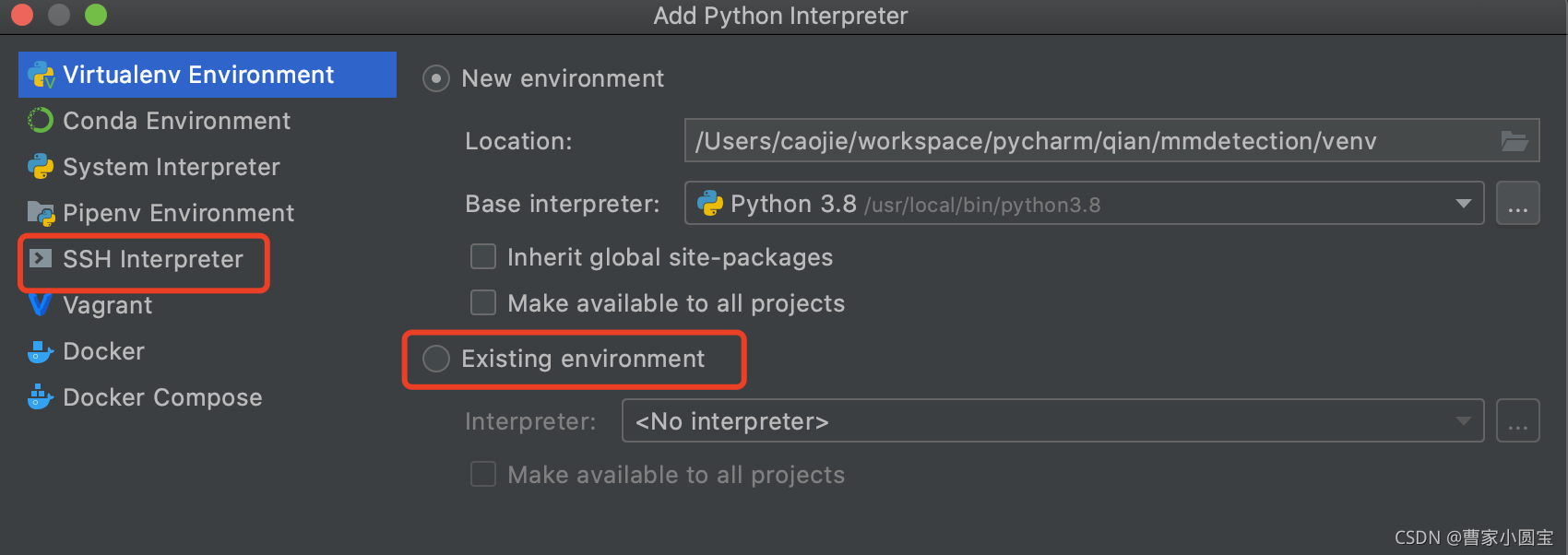This screenshot has width=1568, height=555.
Task: Enable Inherit global site-packages checkbox
Action: point(483,256)
